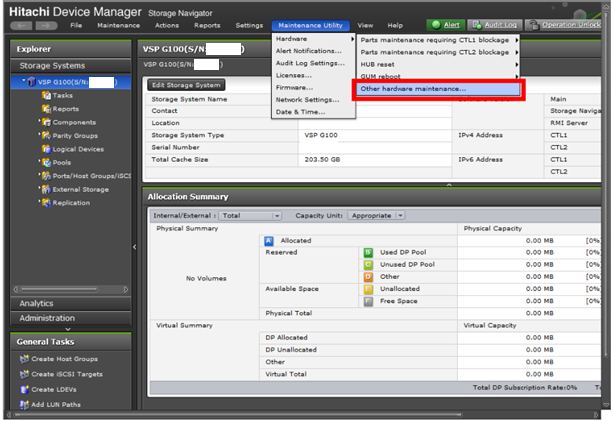Expand the Components tree node

coord(39,121)
